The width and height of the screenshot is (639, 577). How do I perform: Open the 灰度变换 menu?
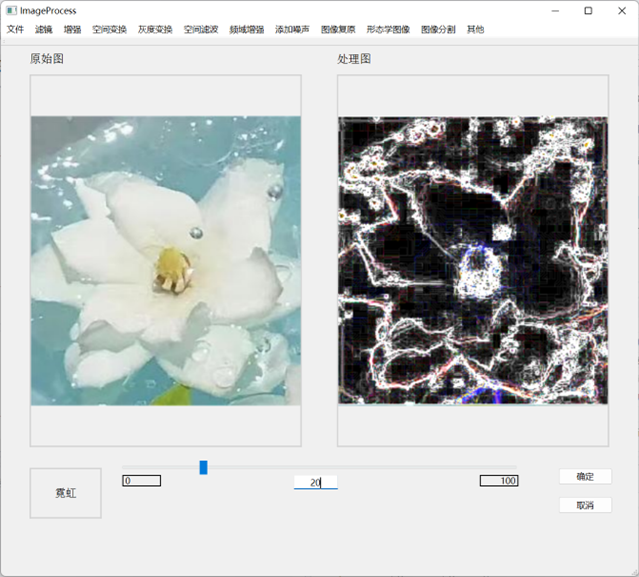[x=155, y=30]
